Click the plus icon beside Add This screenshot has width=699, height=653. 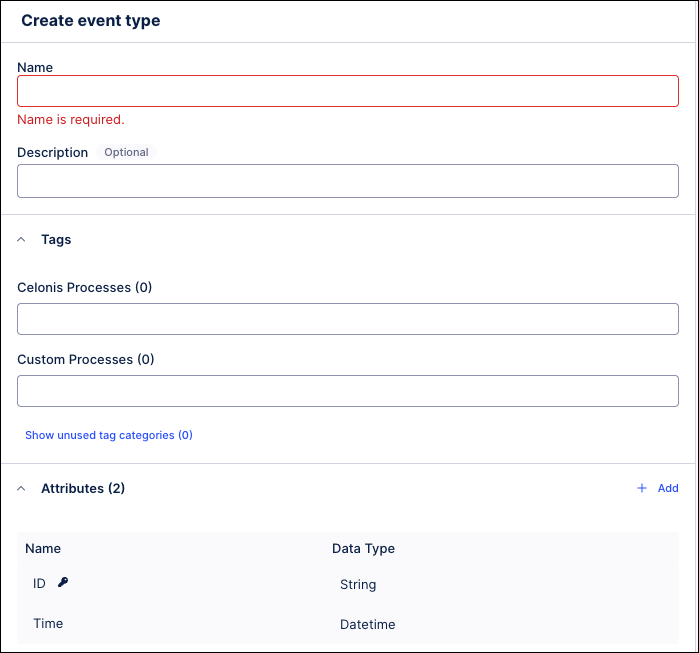pyautogui.click(x=642, y=489)
